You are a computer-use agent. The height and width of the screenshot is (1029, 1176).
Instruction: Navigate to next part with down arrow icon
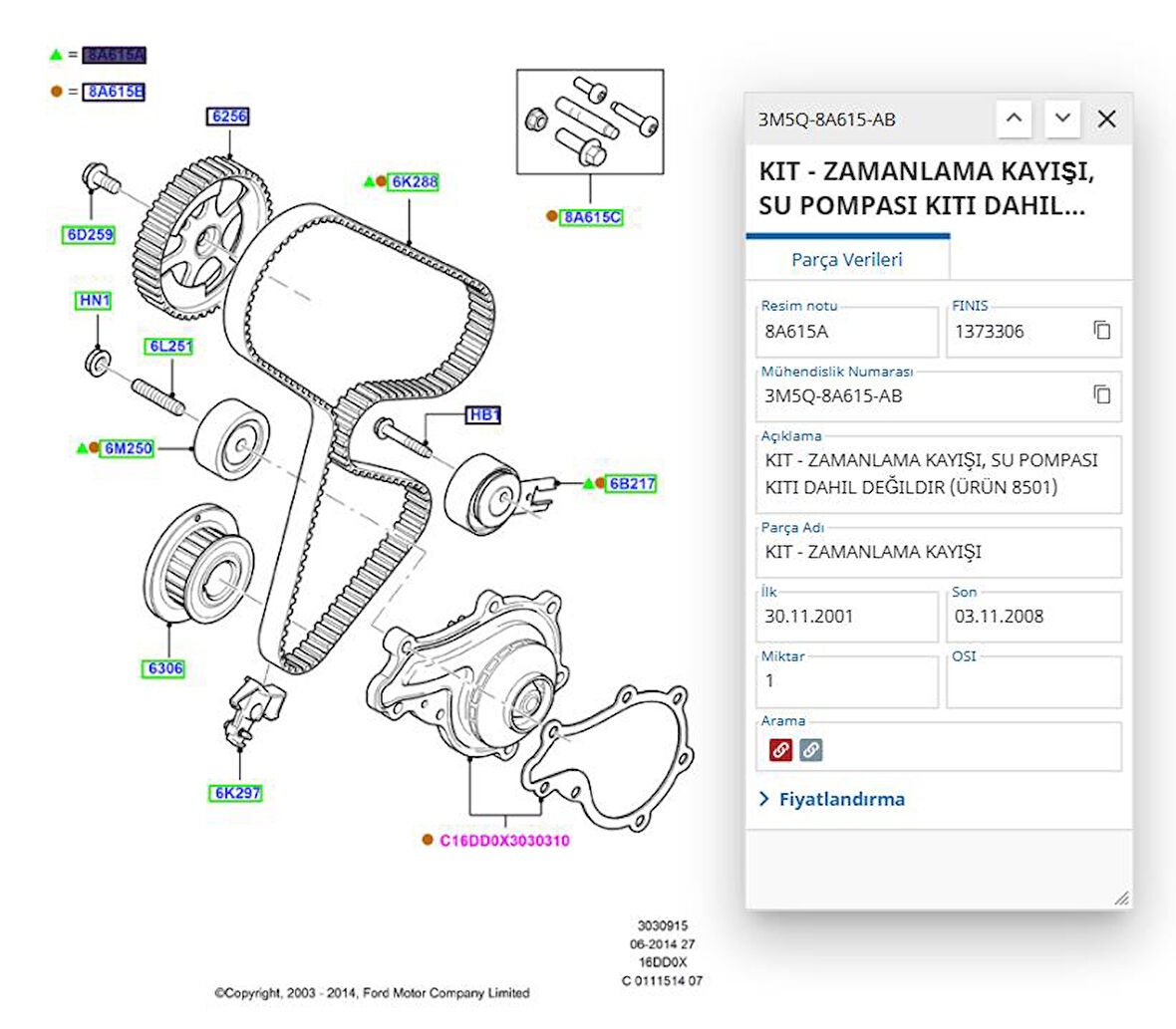coord(1062,119)
